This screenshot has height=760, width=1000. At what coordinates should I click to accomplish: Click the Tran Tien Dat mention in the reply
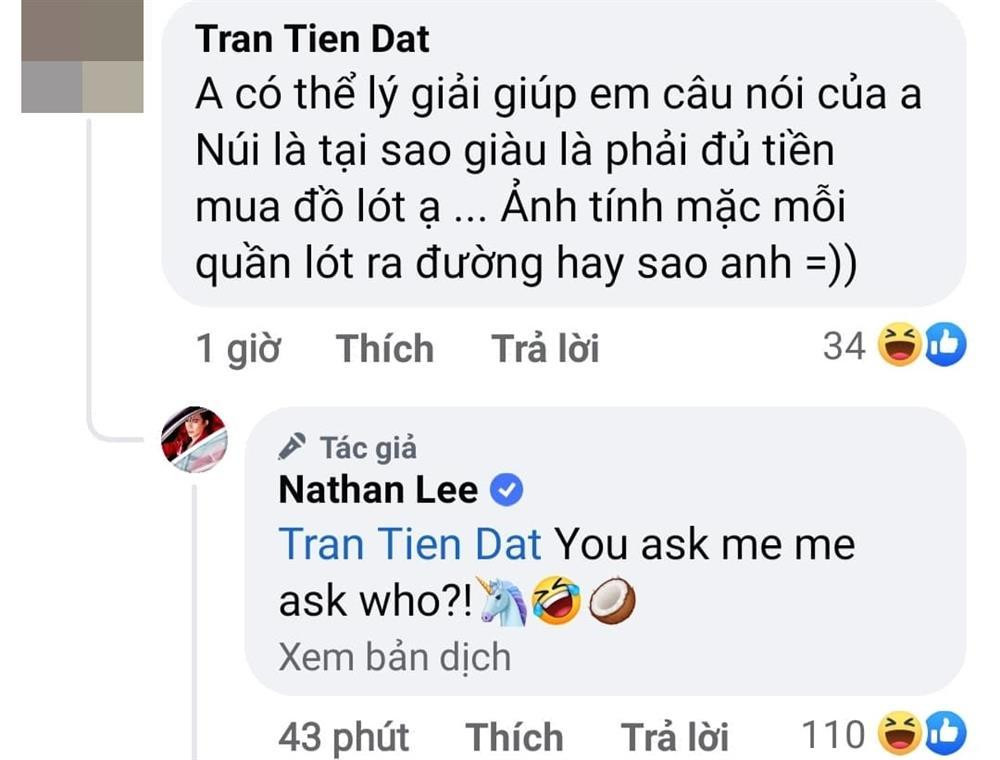(410, 543)
